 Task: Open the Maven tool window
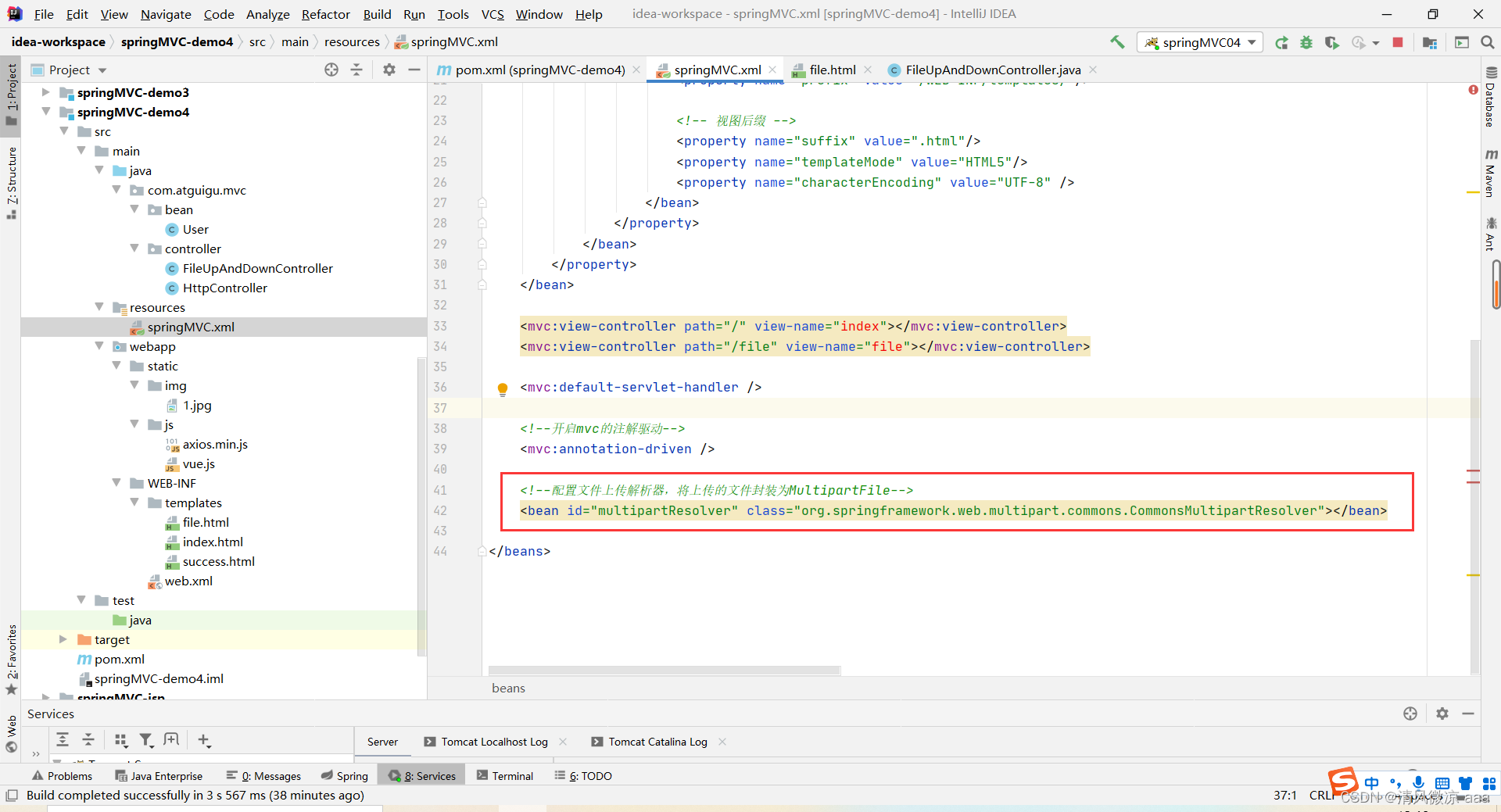click(x=1491, y=173)
